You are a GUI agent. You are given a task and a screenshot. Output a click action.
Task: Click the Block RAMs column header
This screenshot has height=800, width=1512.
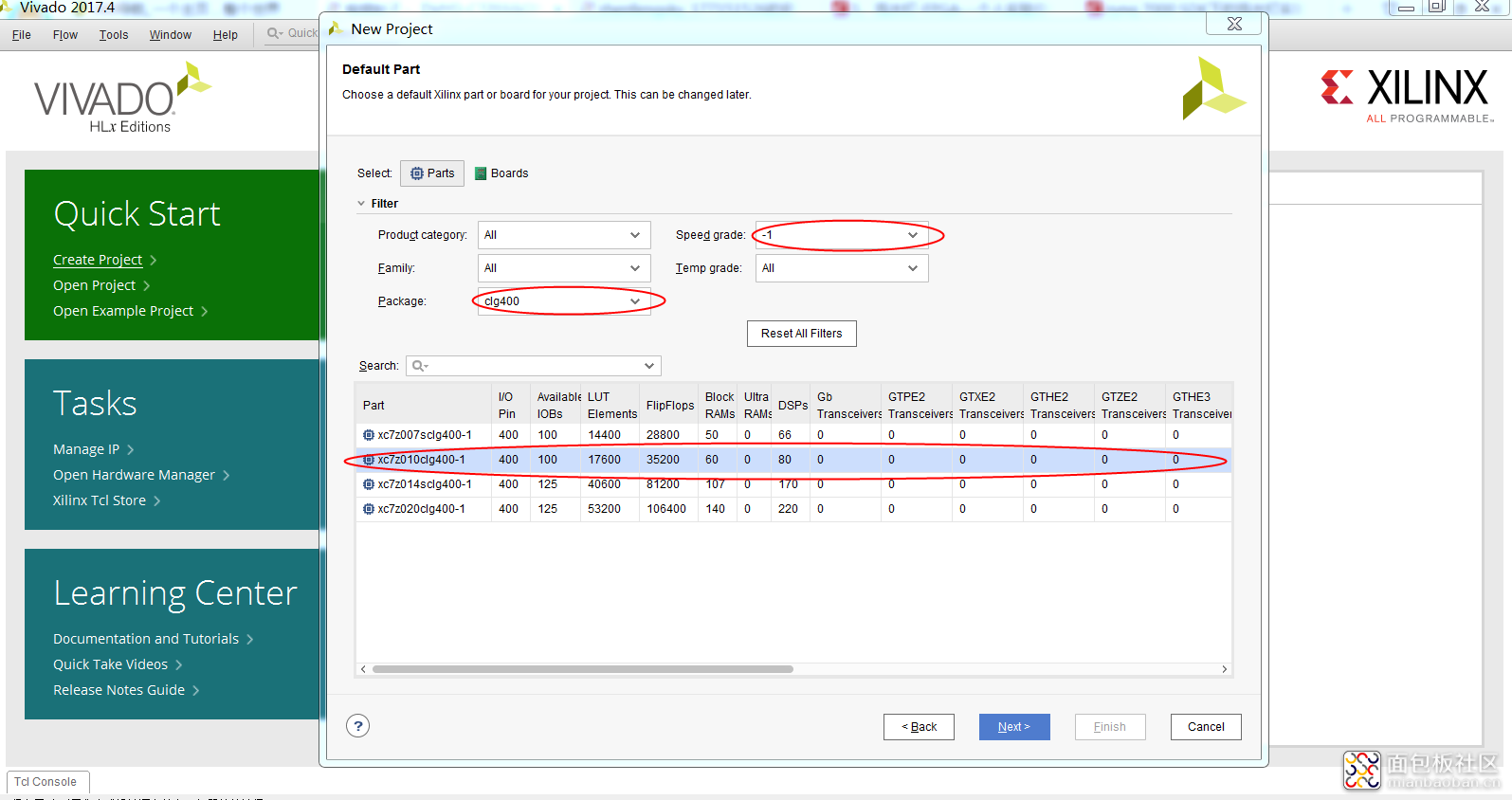pos(720,406)
